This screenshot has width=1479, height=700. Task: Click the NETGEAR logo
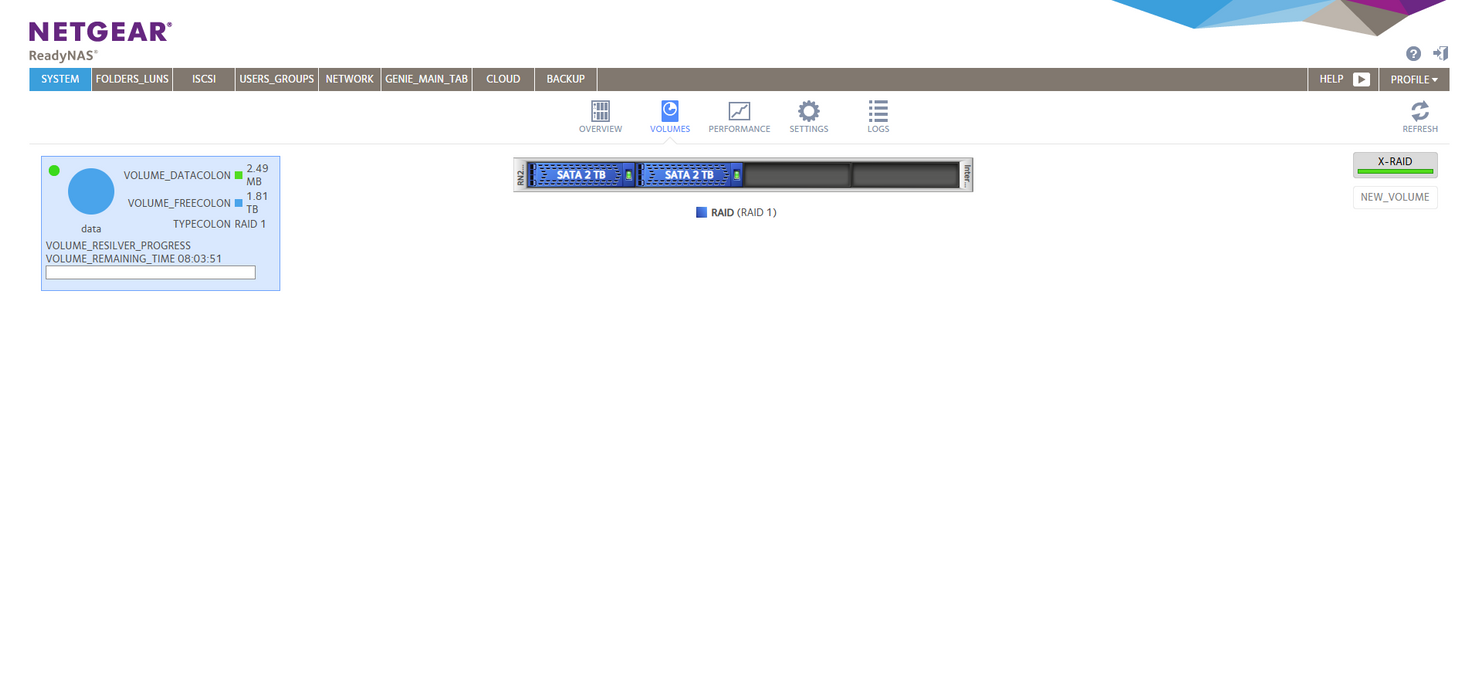pyautogui.click(x=100, y=32)
